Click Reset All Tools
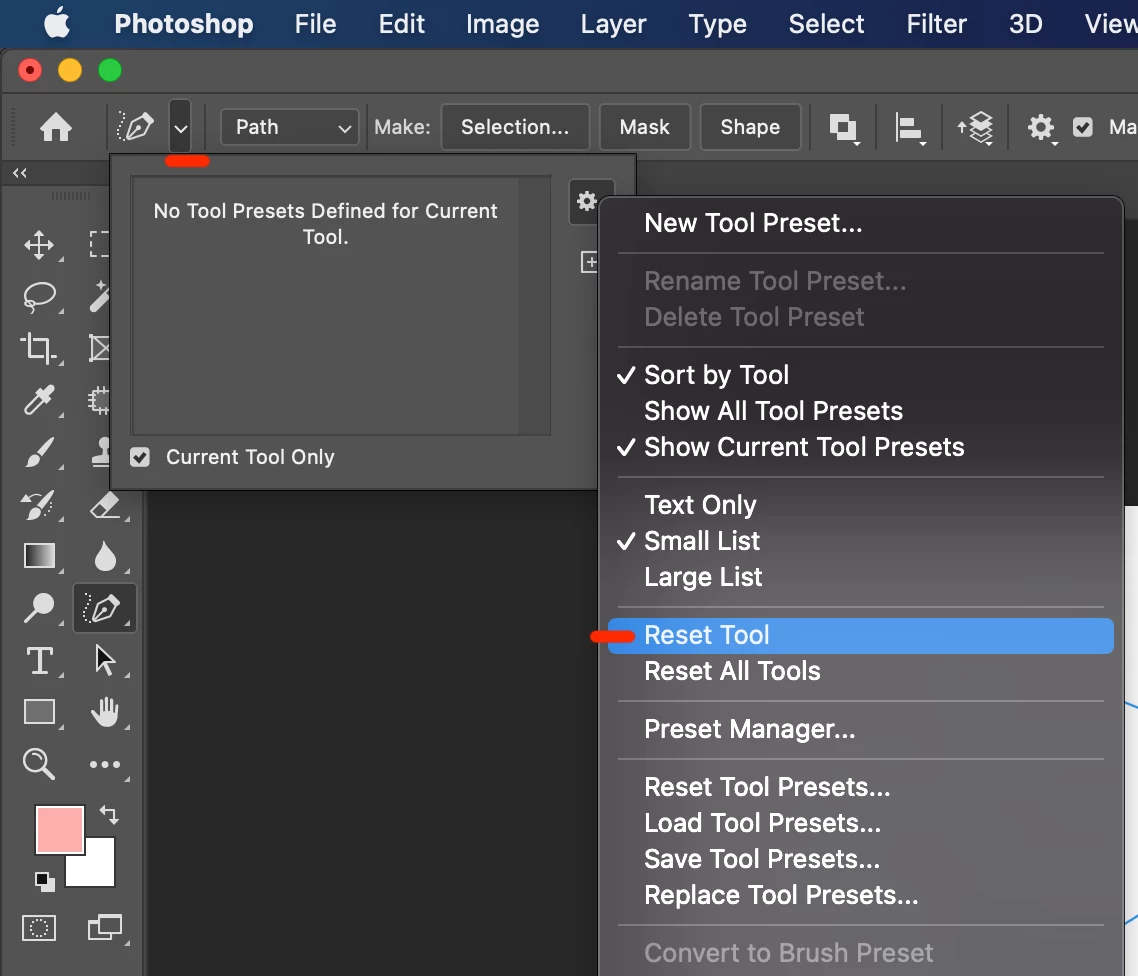The height and width of the screenshot is (976, 1138). pos(860,671)
